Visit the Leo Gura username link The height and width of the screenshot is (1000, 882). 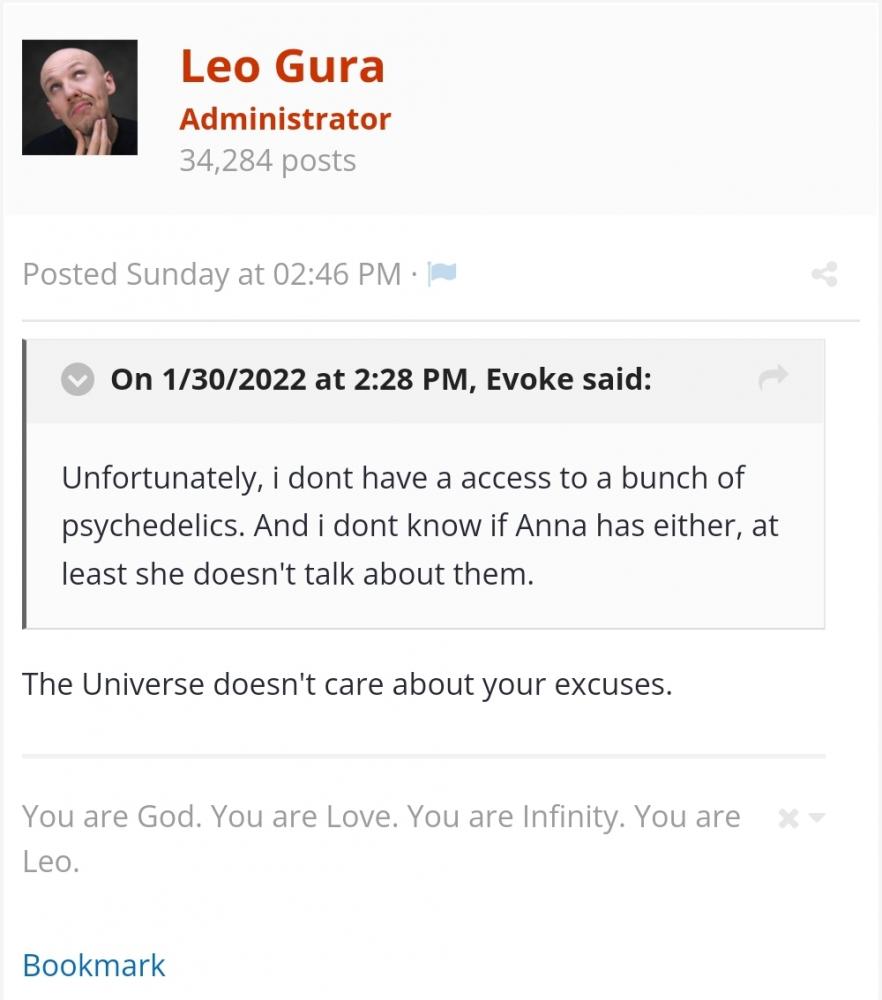pyautogui.click(x=283, y=66)
